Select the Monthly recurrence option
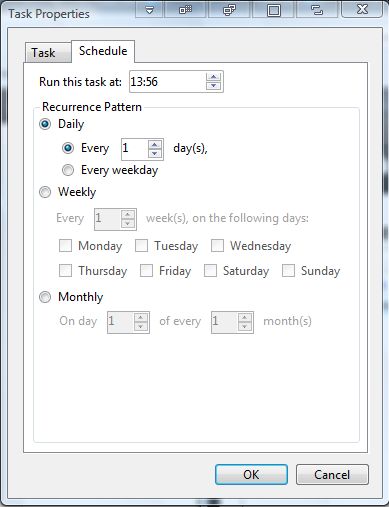Screen dimensions: 389x507 click(x=45, y=297)
